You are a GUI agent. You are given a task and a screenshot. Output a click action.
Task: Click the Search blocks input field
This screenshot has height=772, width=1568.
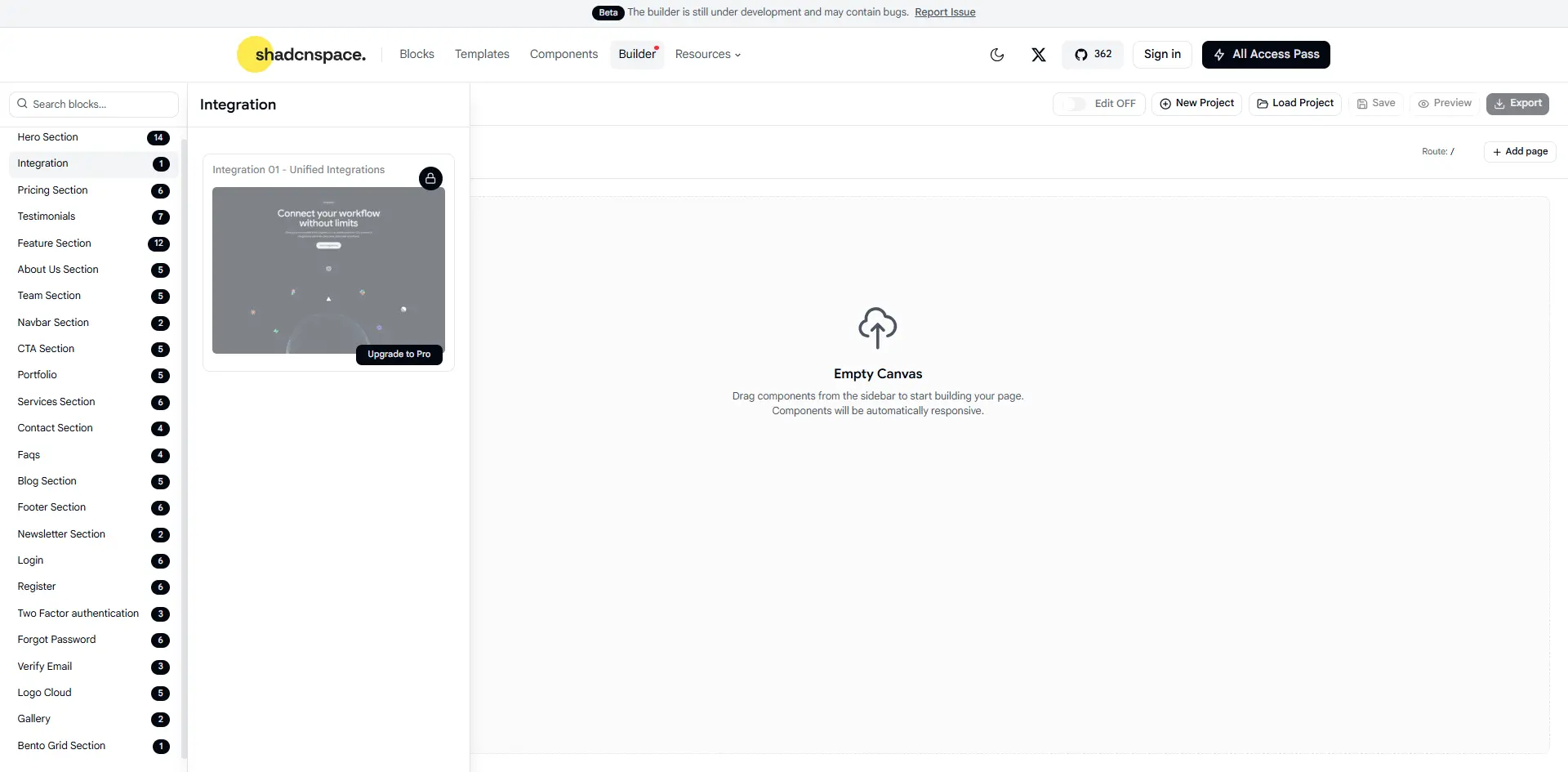tap(94, 105)
